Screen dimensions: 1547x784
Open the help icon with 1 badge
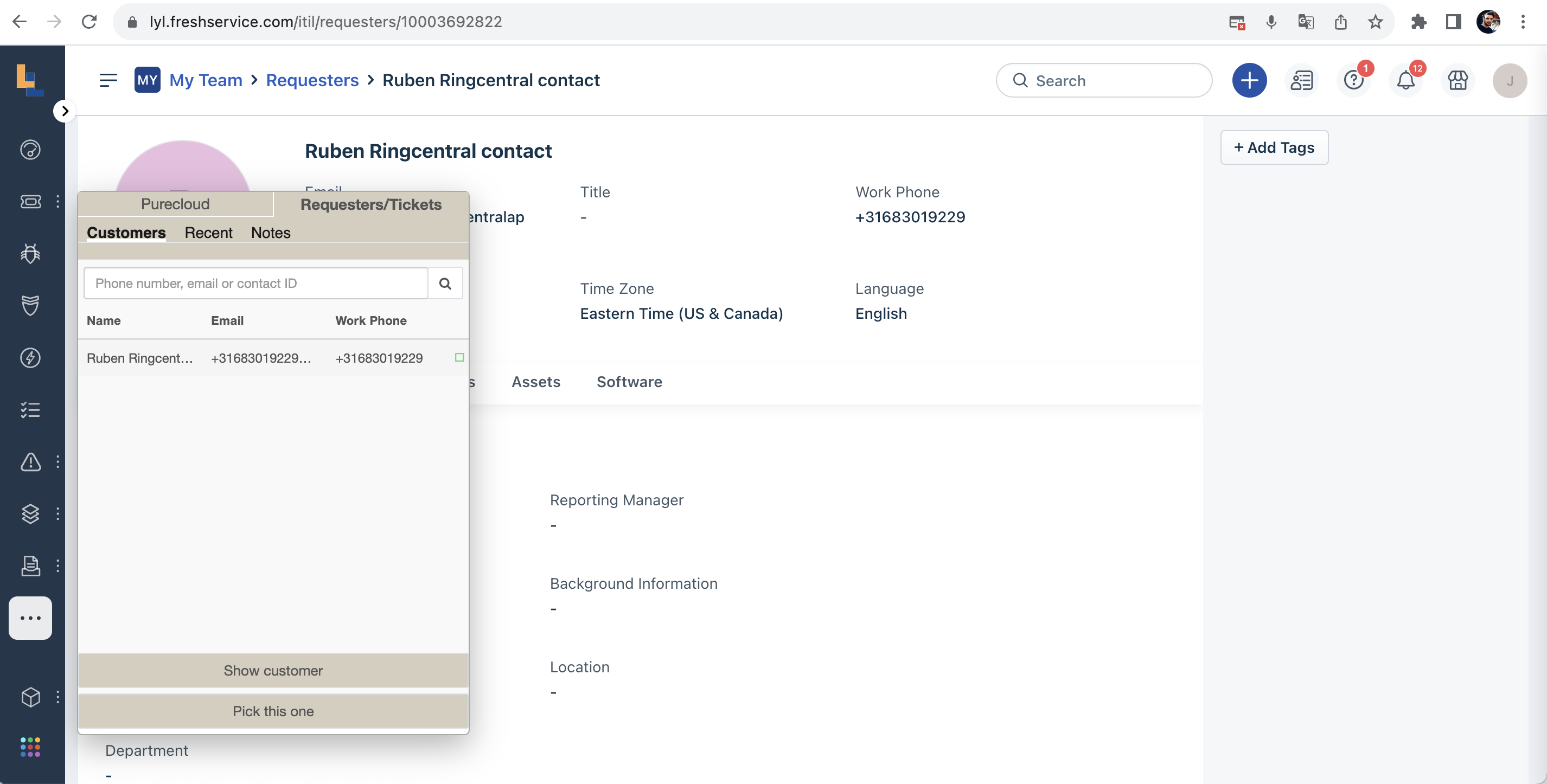1354,80
